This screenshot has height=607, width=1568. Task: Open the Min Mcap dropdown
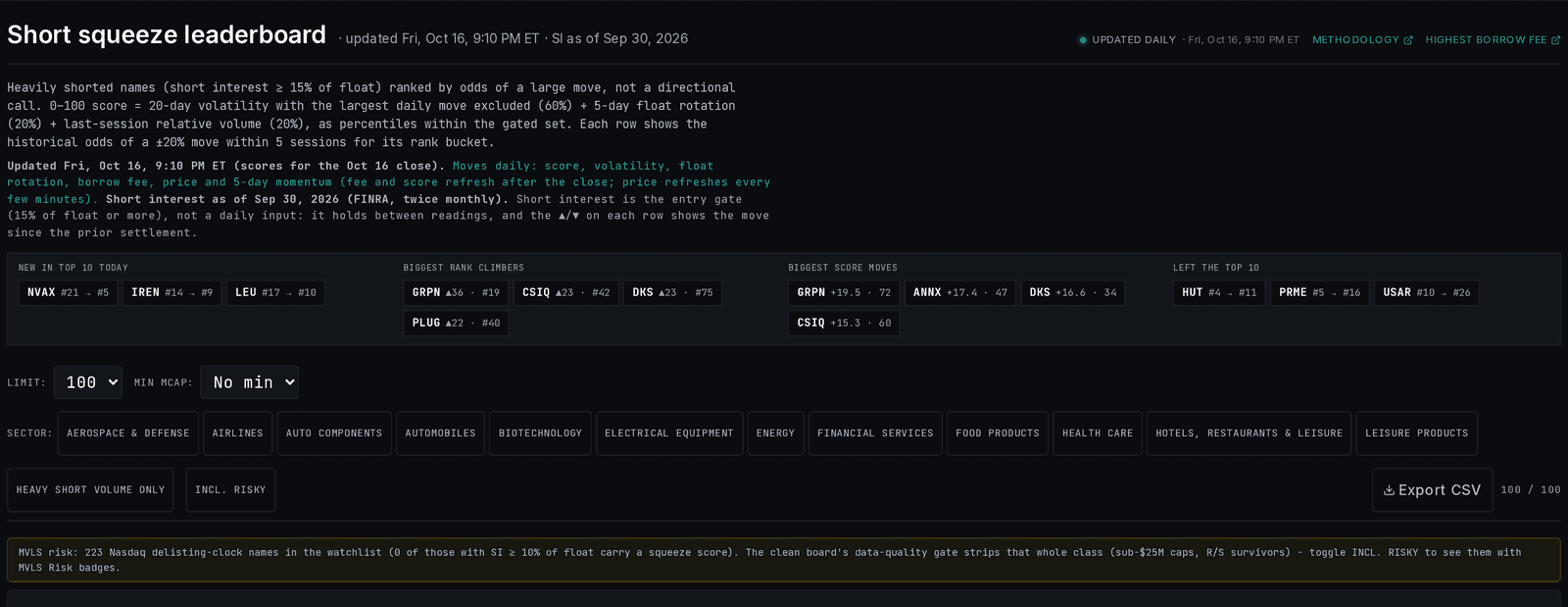[x=249, y=382]
